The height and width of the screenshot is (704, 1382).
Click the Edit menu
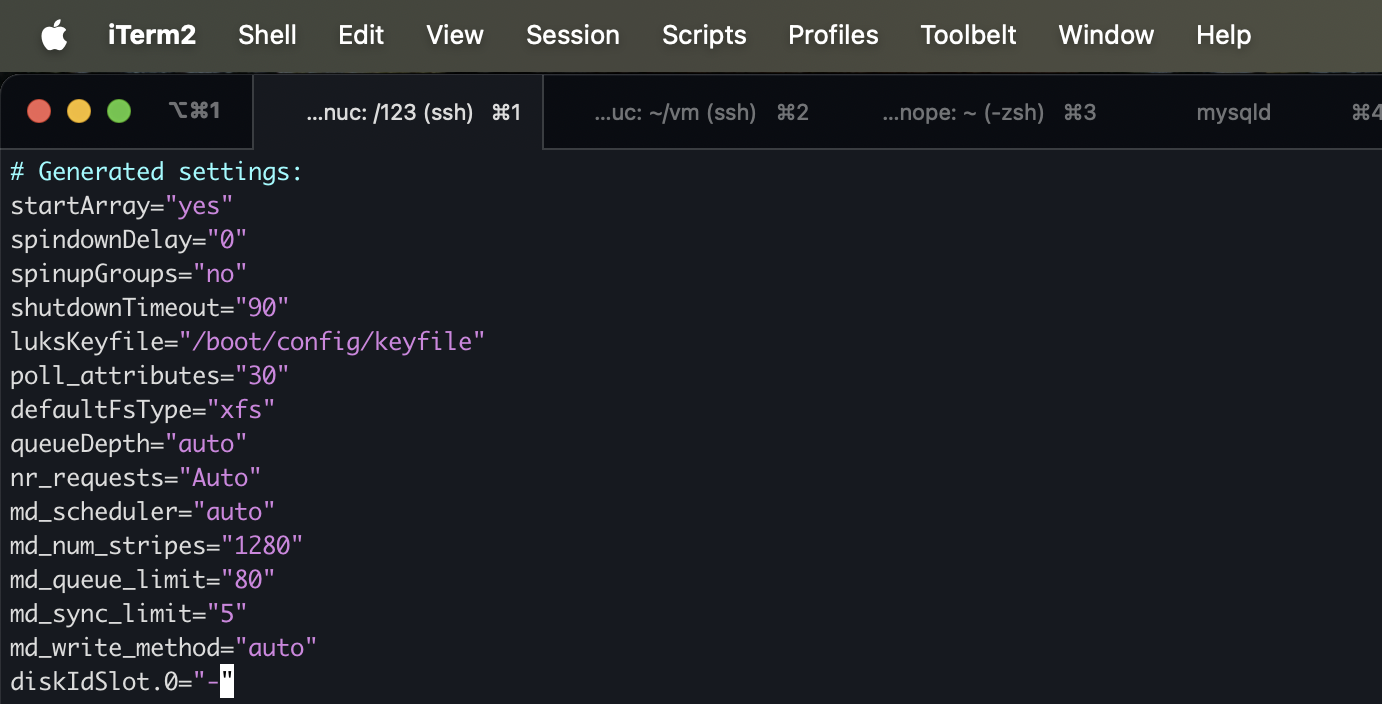361,36
